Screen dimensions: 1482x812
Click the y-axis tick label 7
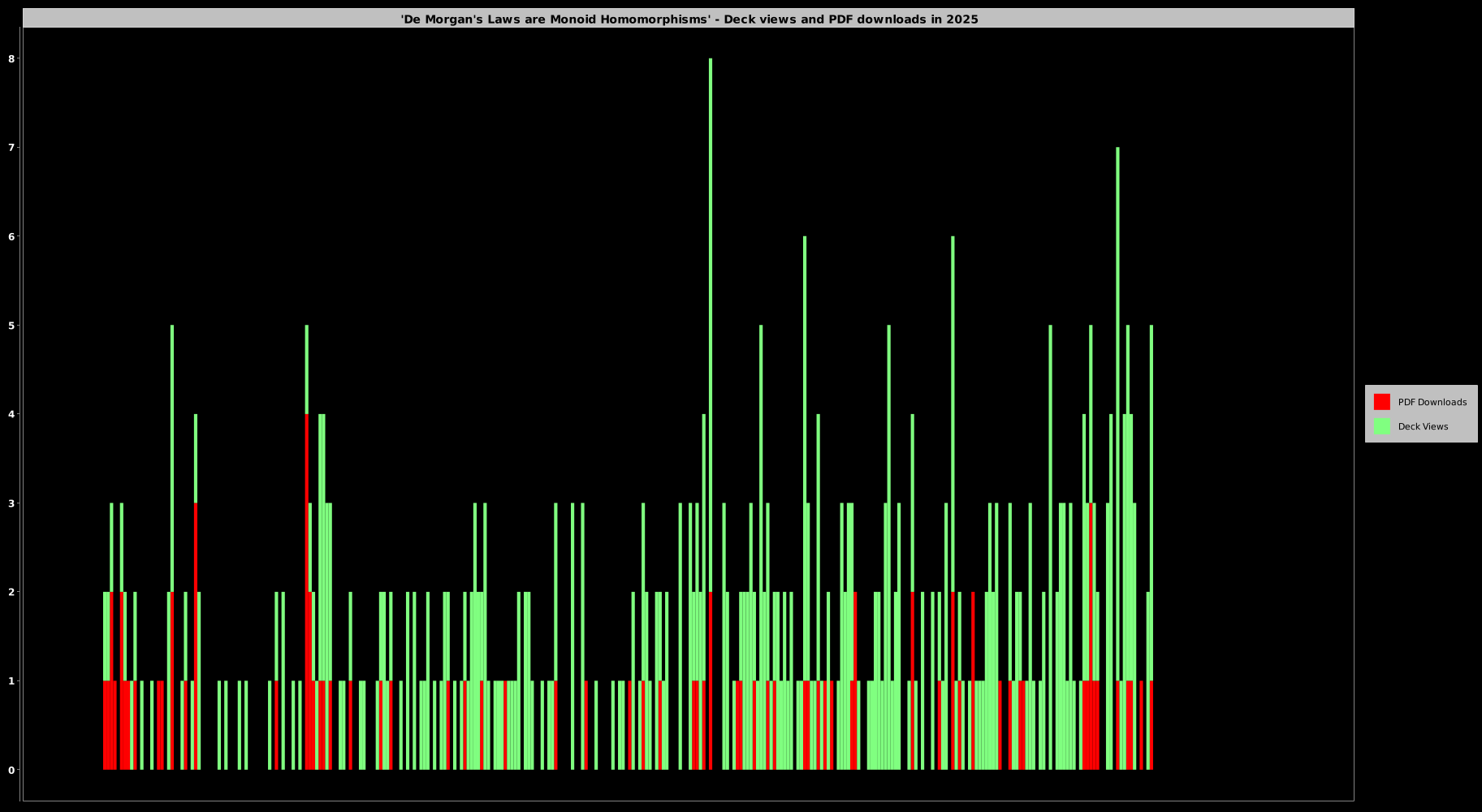[x=11, y=148]
